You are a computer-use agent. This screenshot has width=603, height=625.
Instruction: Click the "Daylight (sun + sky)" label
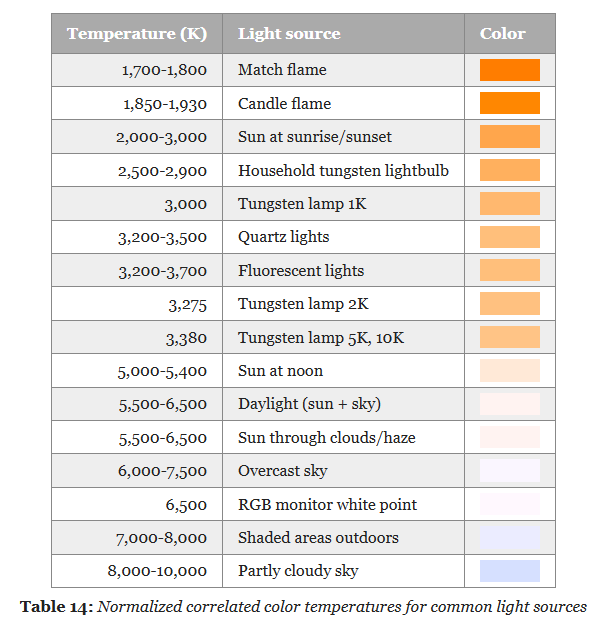point(309,404)
